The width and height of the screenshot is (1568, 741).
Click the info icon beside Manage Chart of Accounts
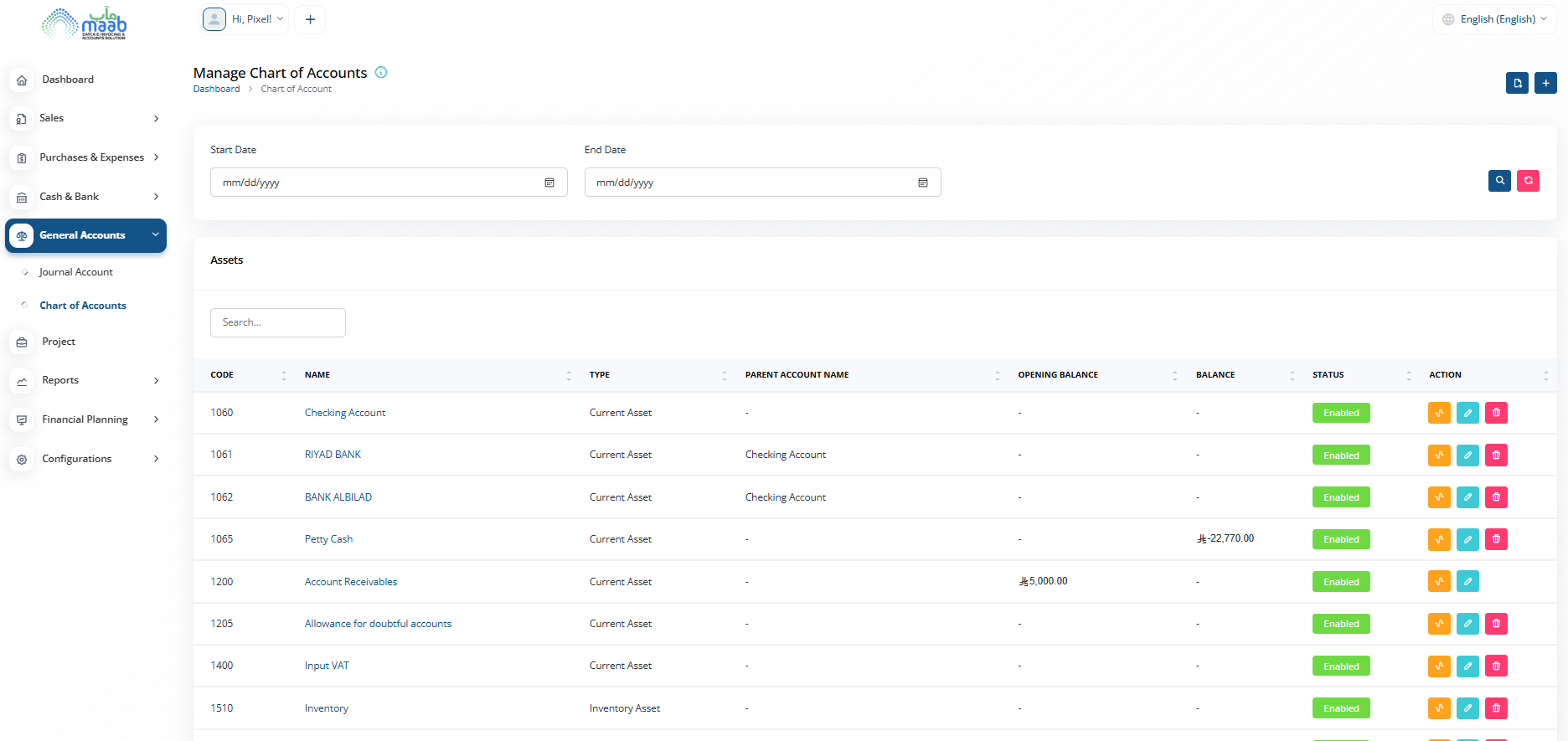click(381, 72)
